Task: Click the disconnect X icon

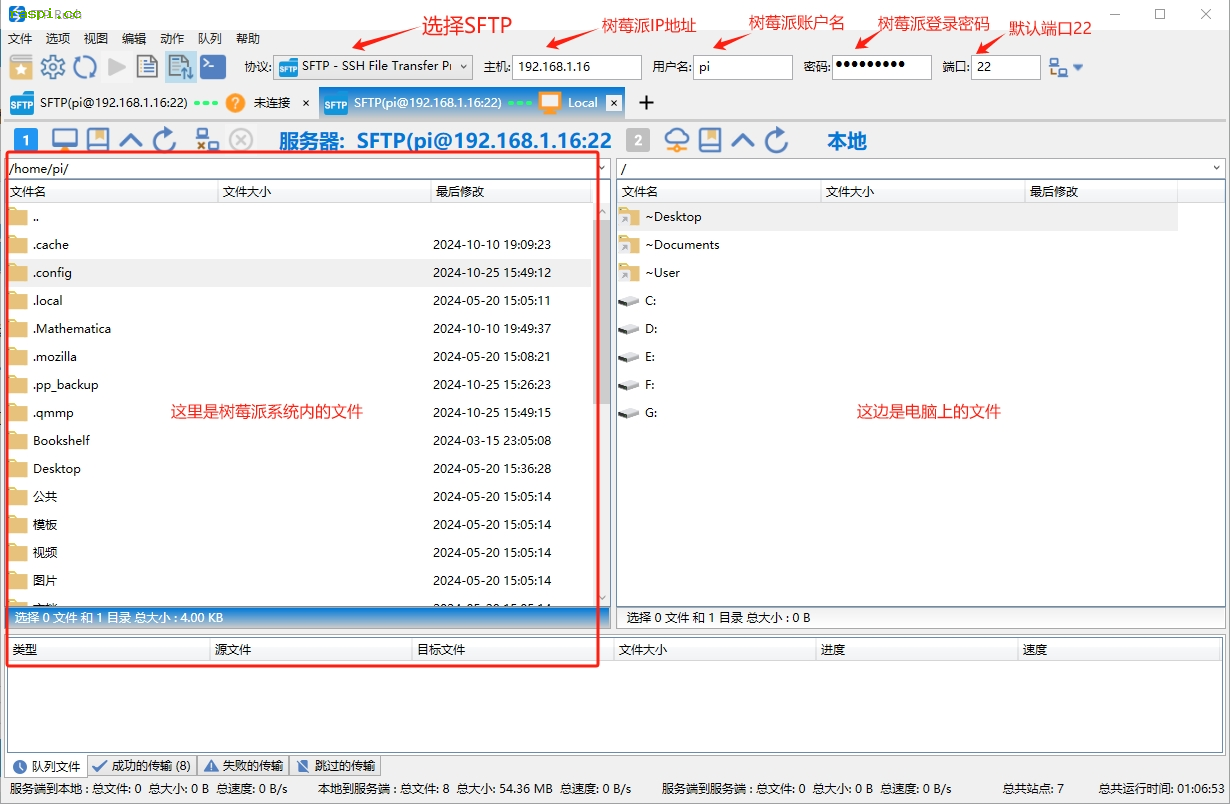Action: [240, 140]
